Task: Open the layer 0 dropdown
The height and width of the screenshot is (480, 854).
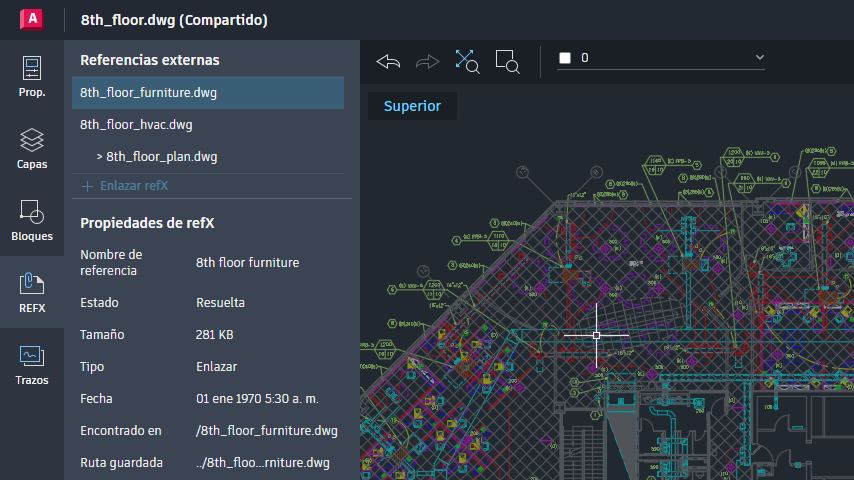Action: [x=661, y=58]
